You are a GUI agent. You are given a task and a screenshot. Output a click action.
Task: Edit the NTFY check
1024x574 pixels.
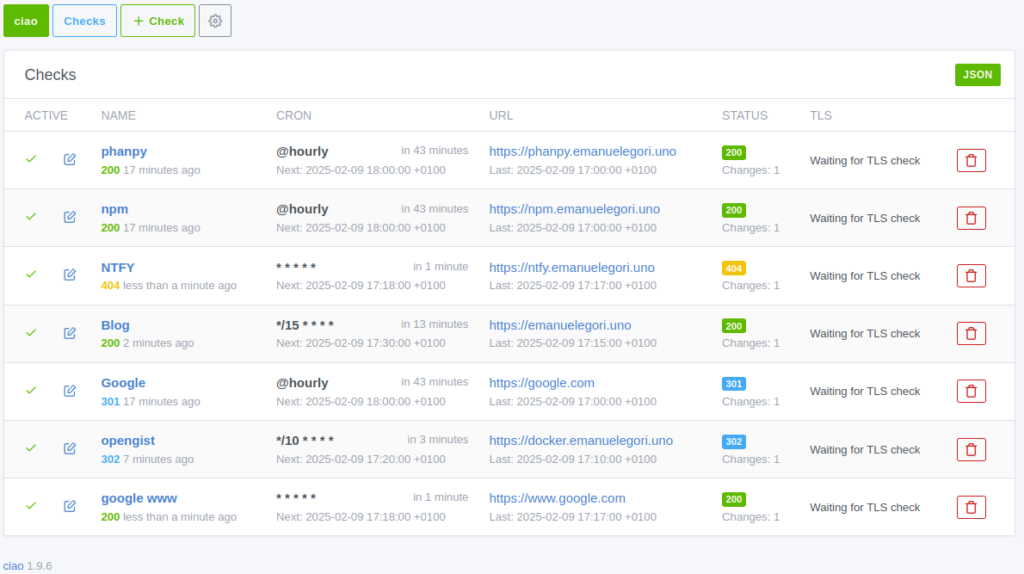click(70, 274)
